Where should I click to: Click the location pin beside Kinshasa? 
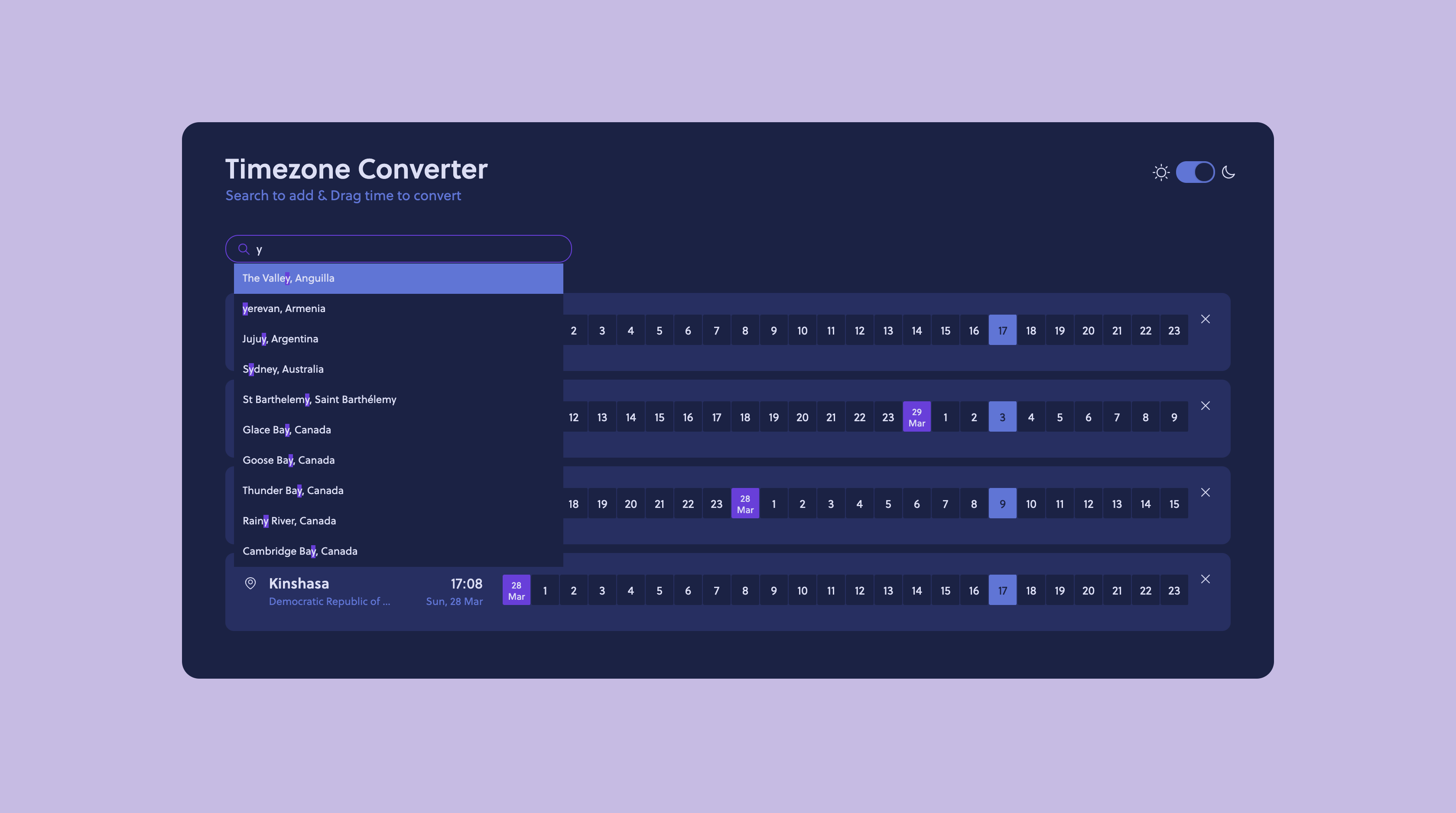(250, 583)
